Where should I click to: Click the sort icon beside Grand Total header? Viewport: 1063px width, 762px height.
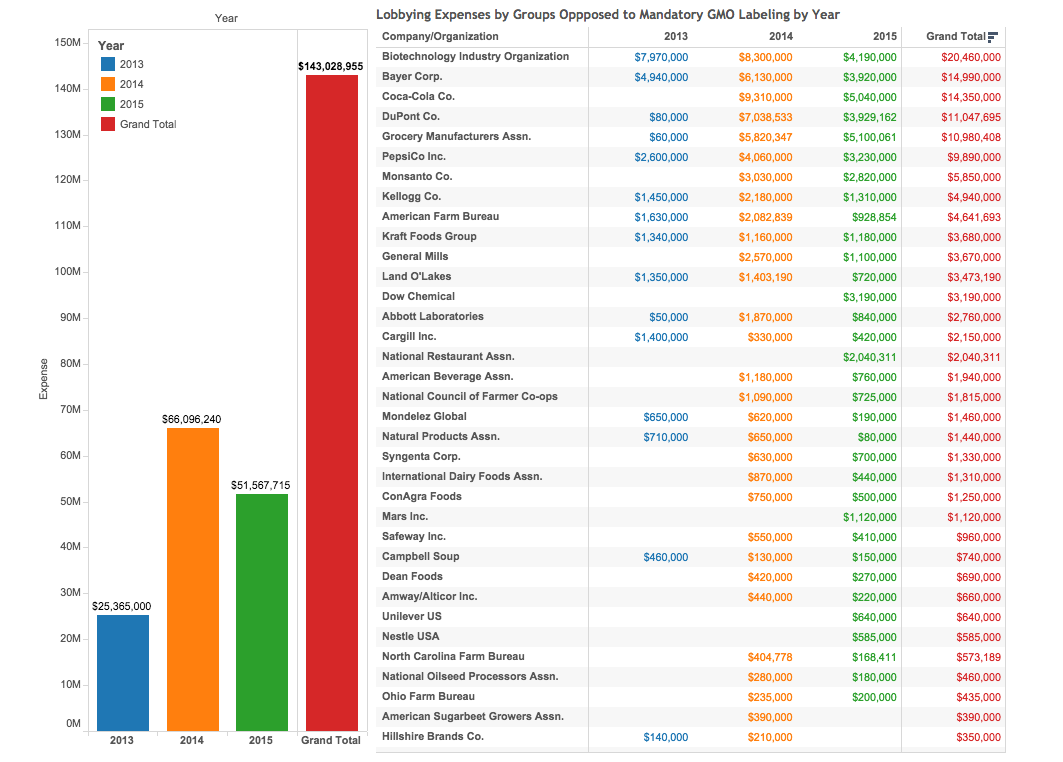pos(992,37)
